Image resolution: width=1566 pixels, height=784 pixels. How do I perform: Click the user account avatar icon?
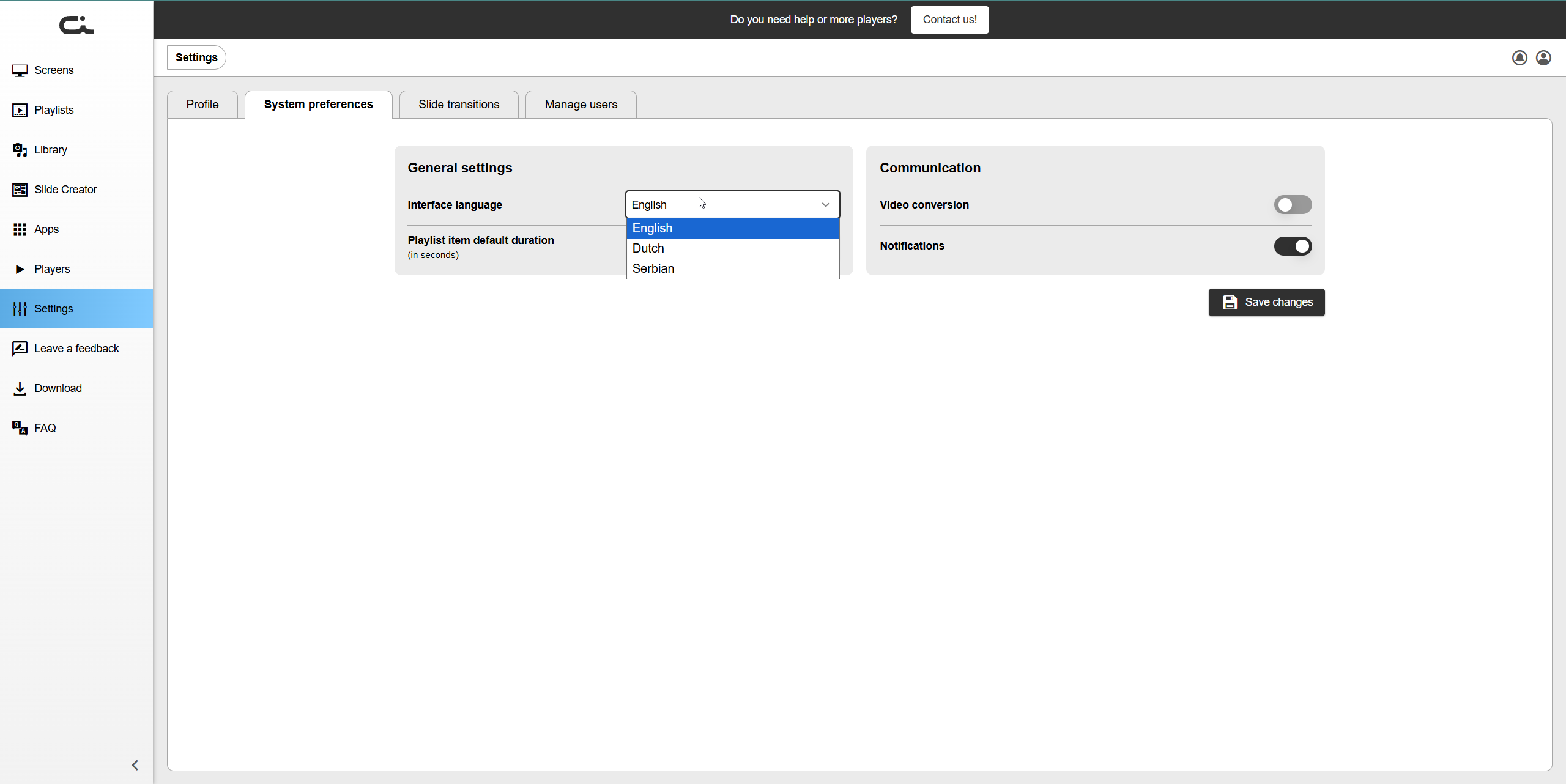[1543, 57]
